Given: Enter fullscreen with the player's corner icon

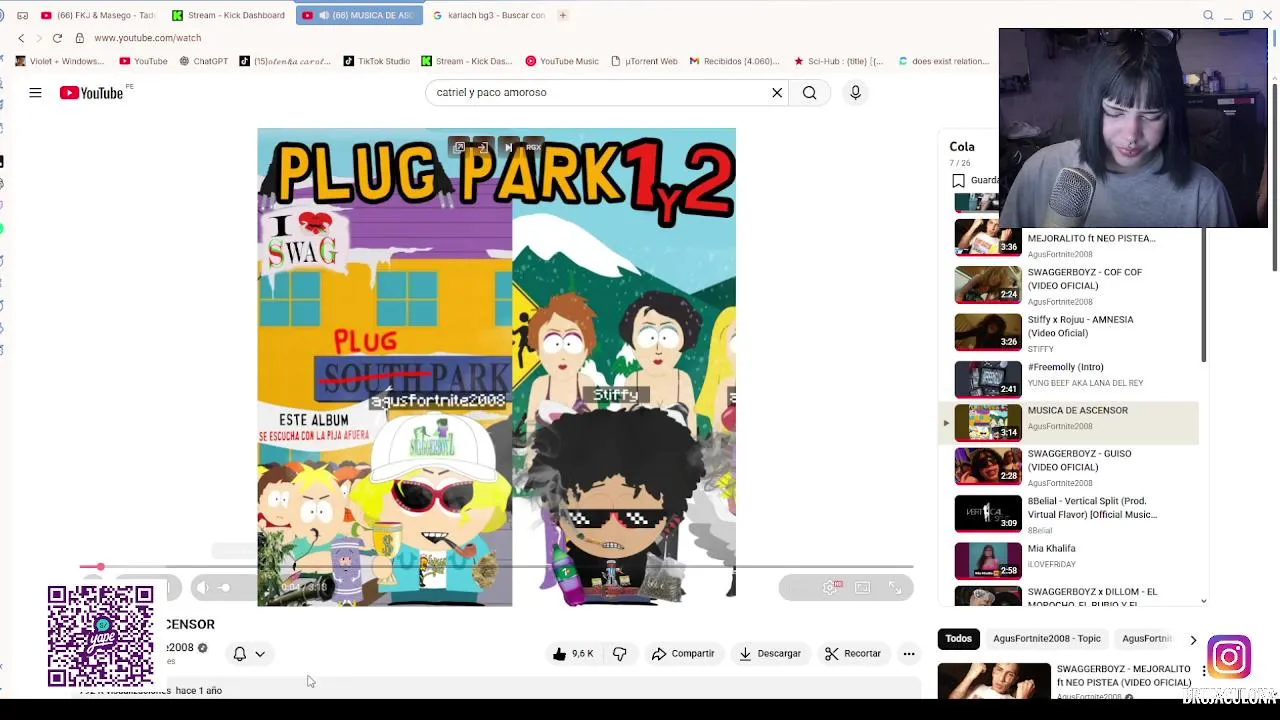Looking at the screenshot, I should pos(895,588).
